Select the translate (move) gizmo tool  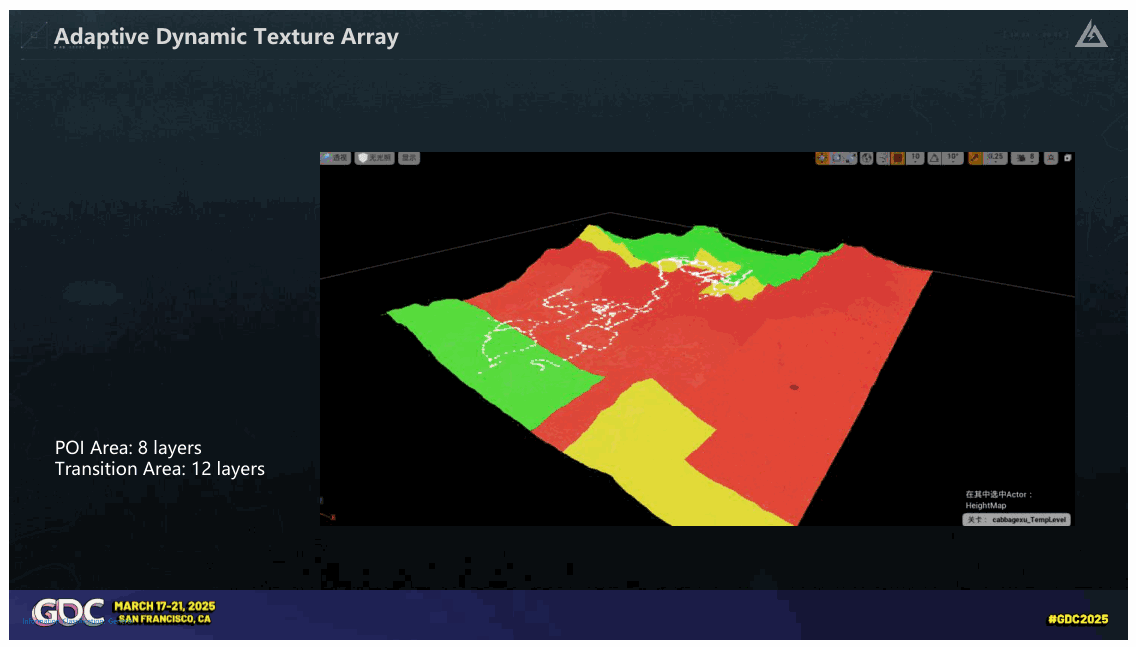pyautogui.click(x=822, y=158)
